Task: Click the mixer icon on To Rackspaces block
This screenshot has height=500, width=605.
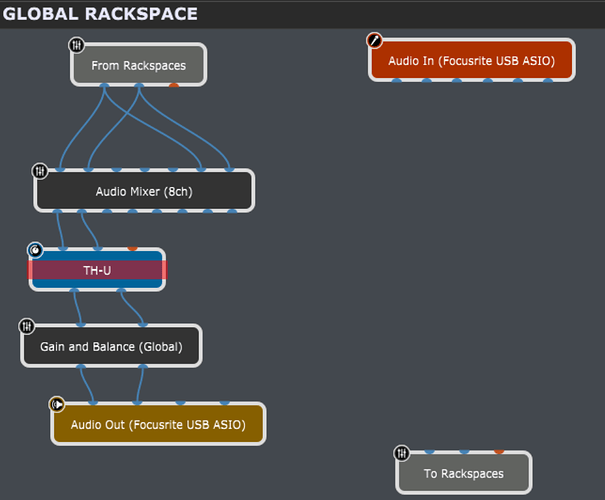Action: click(402, 453)
